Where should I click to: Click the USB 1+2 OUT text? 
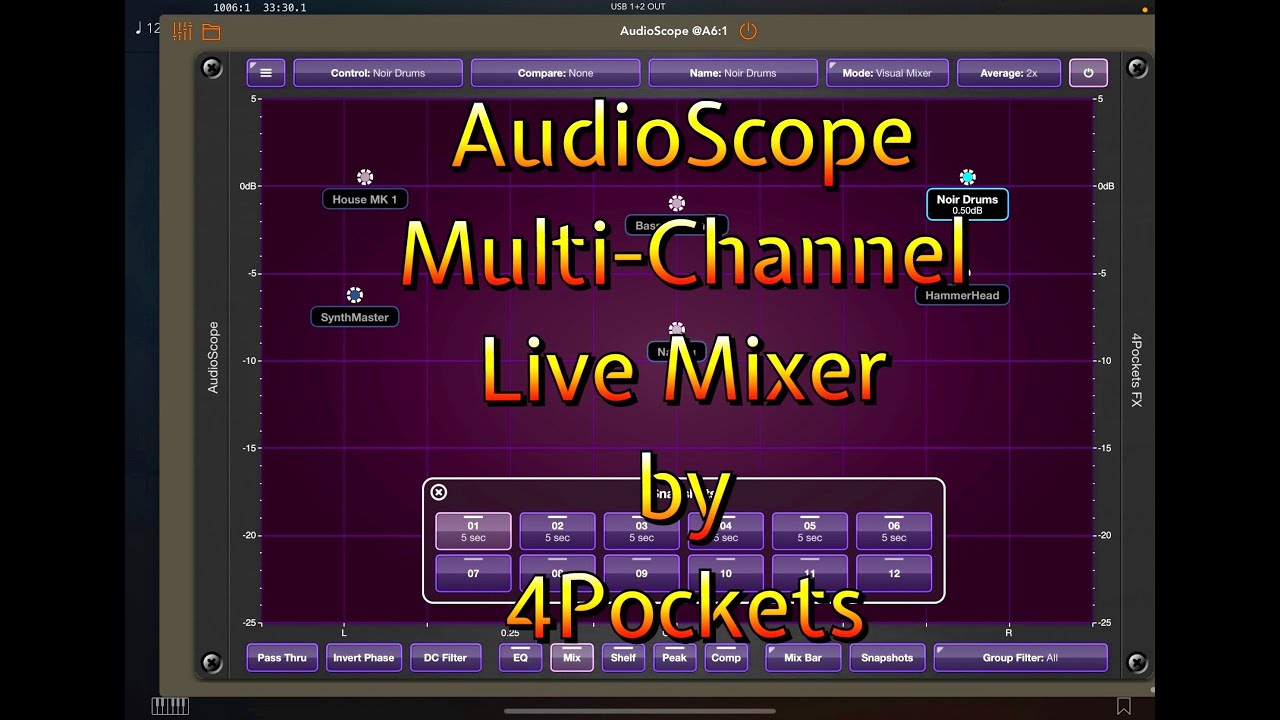pos(638,7)
